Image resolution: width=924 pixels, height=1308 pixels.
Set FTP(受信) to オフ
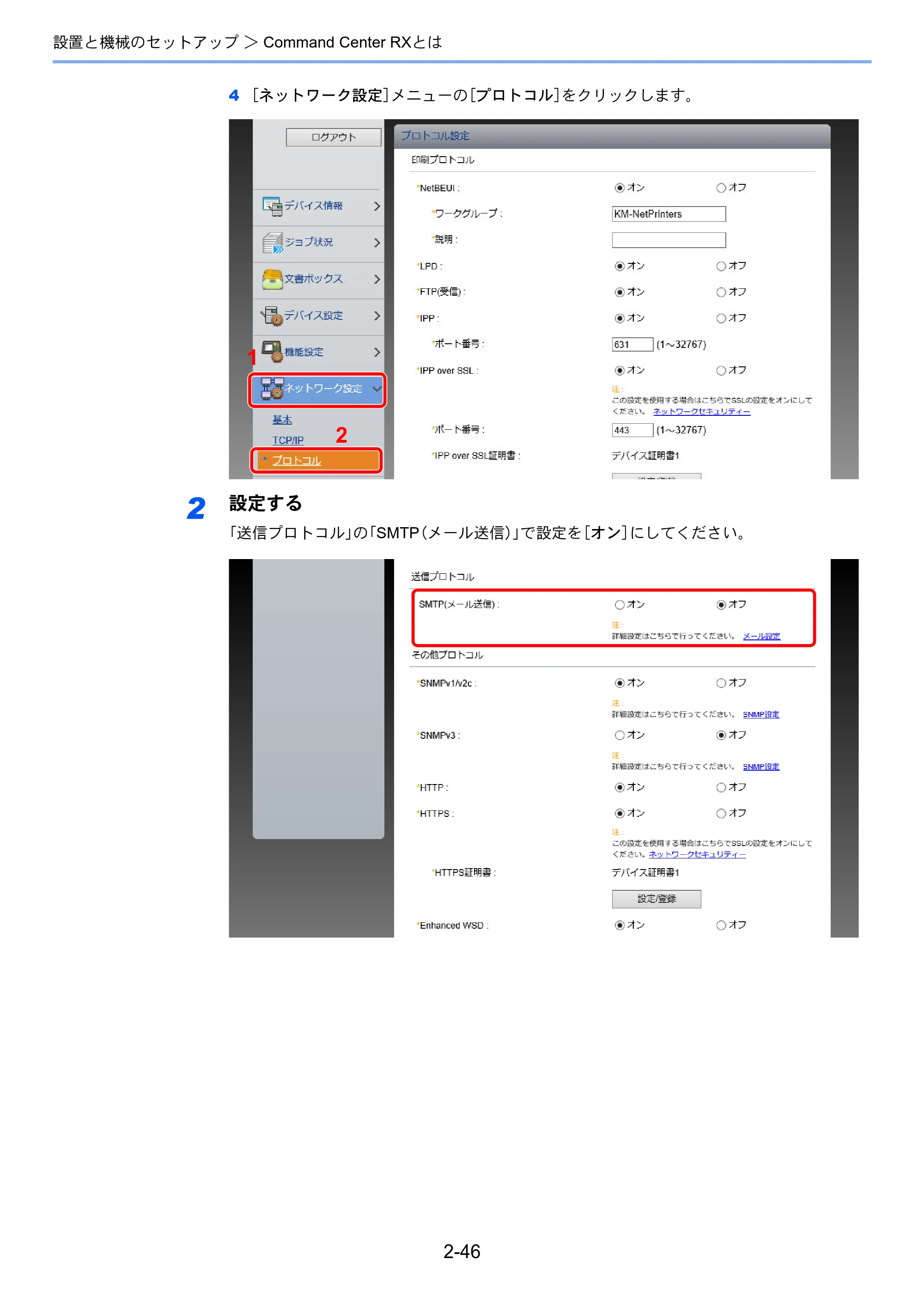point(721,292)
